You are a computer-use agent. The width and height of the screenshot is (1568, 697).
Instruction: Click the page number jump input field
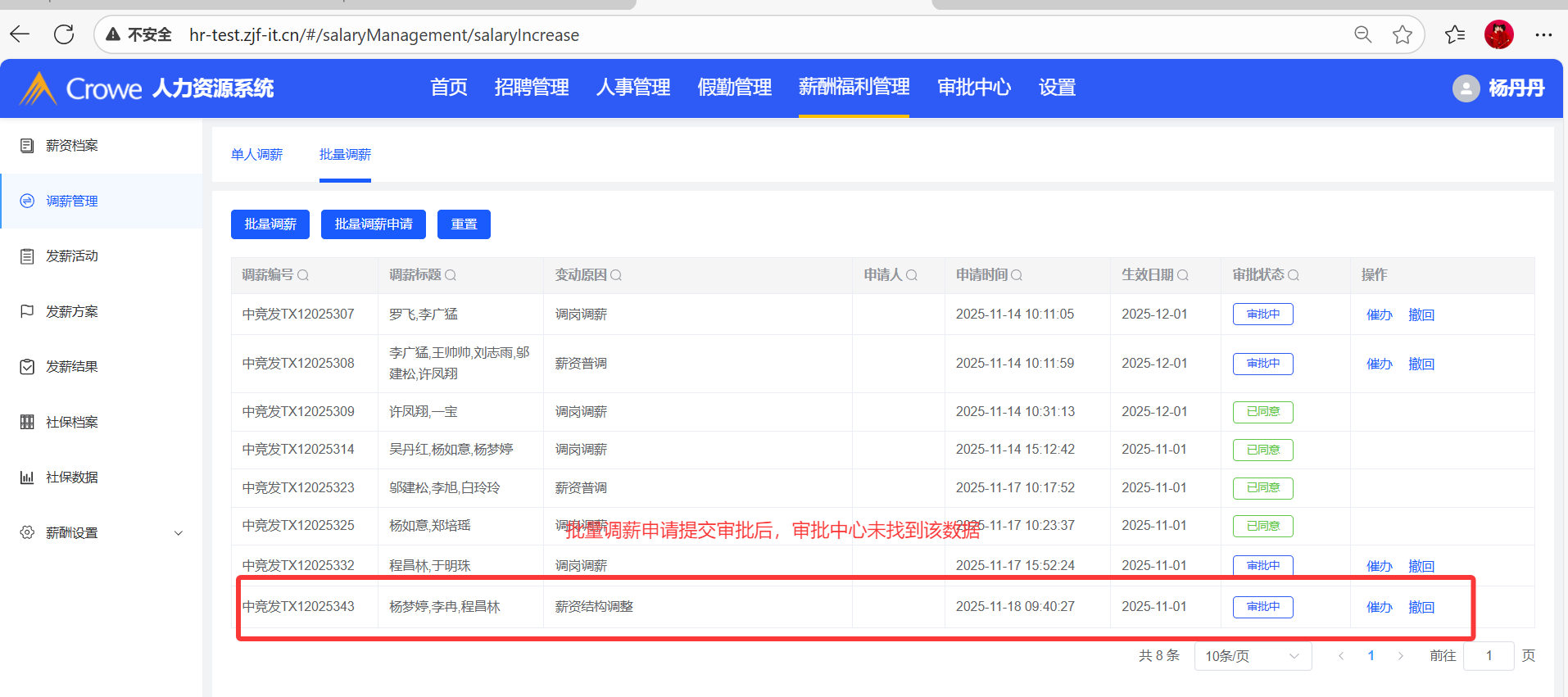pos(1488,656)
